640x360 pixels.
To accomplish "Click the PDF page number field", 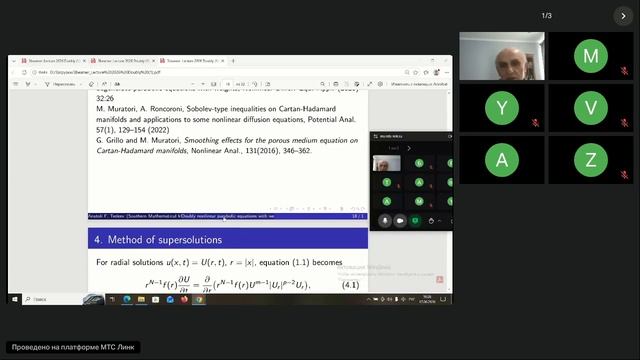I will tap(228, 84).
